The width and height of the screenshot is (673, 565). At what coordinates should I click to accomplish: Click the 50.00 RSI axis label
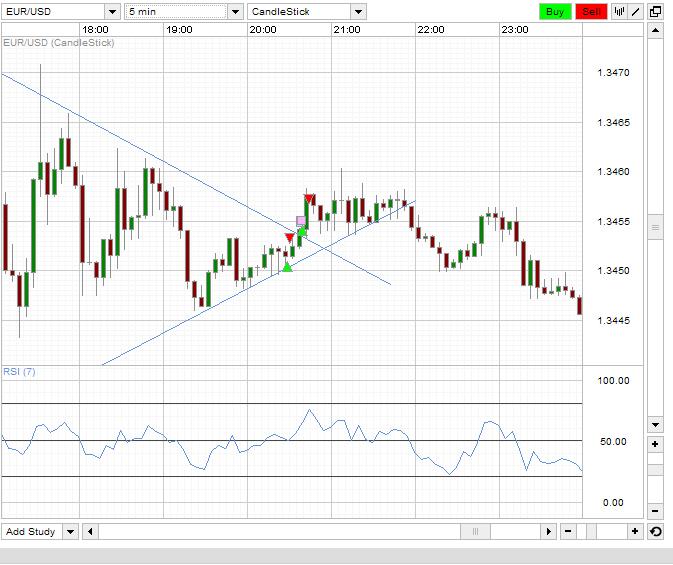pos(613,441)
